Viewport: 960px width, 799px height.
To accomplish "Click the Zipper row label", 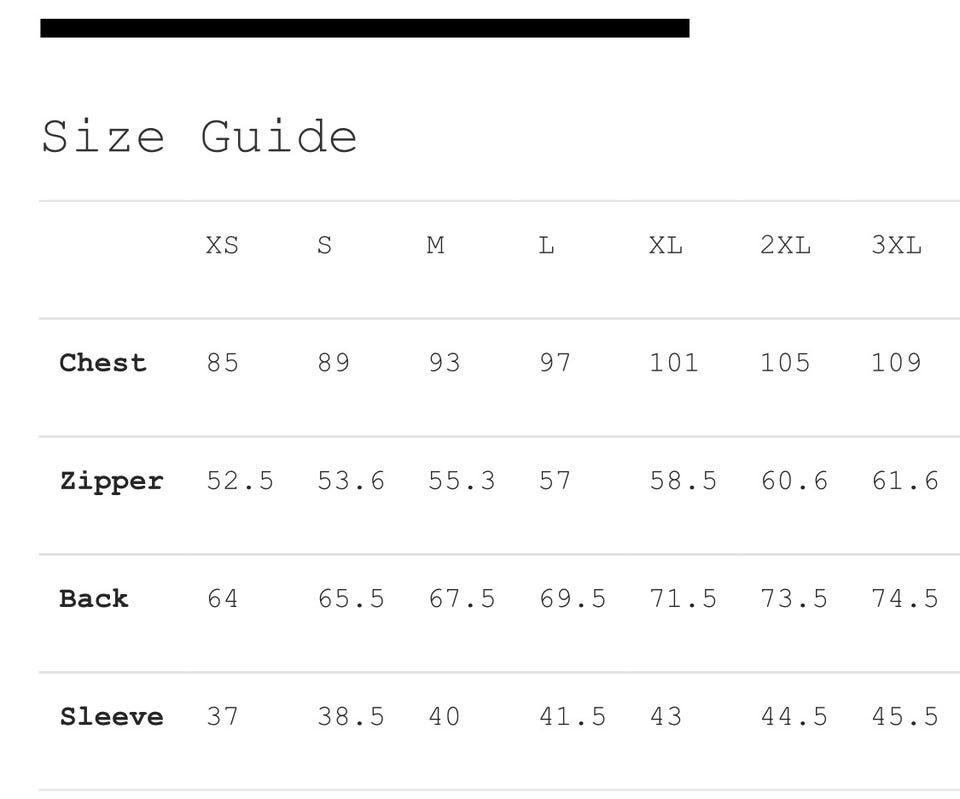I will click(111, 481).
